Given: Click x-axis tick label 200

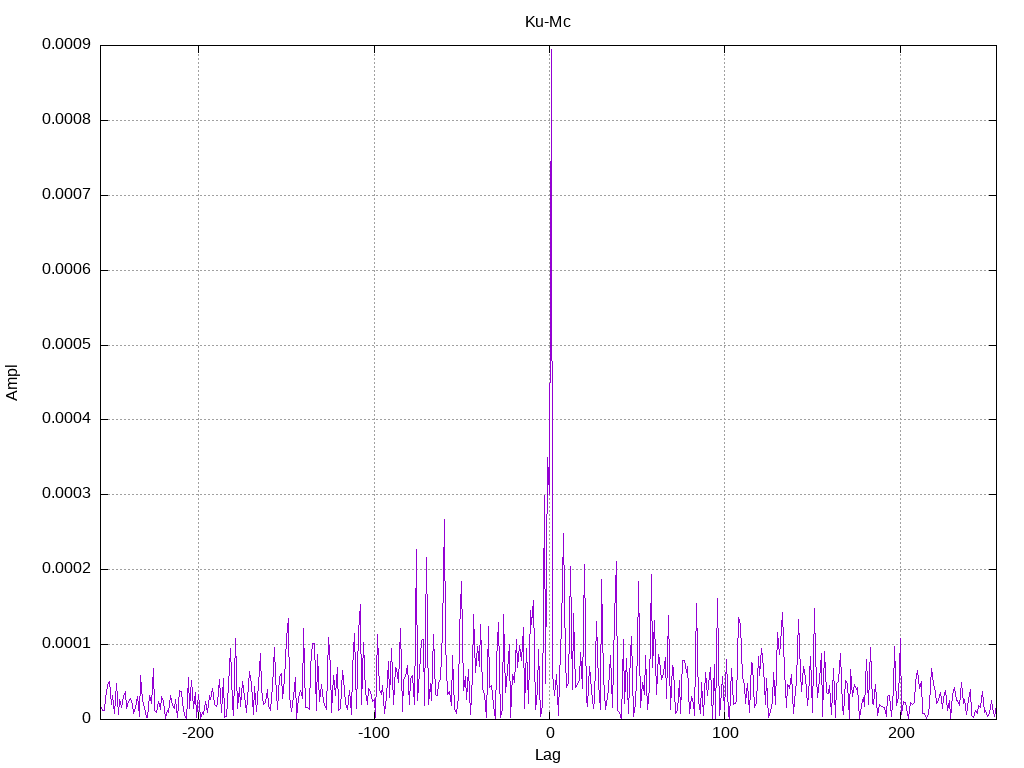Looking at the screenshot, I should pos(901,733).
